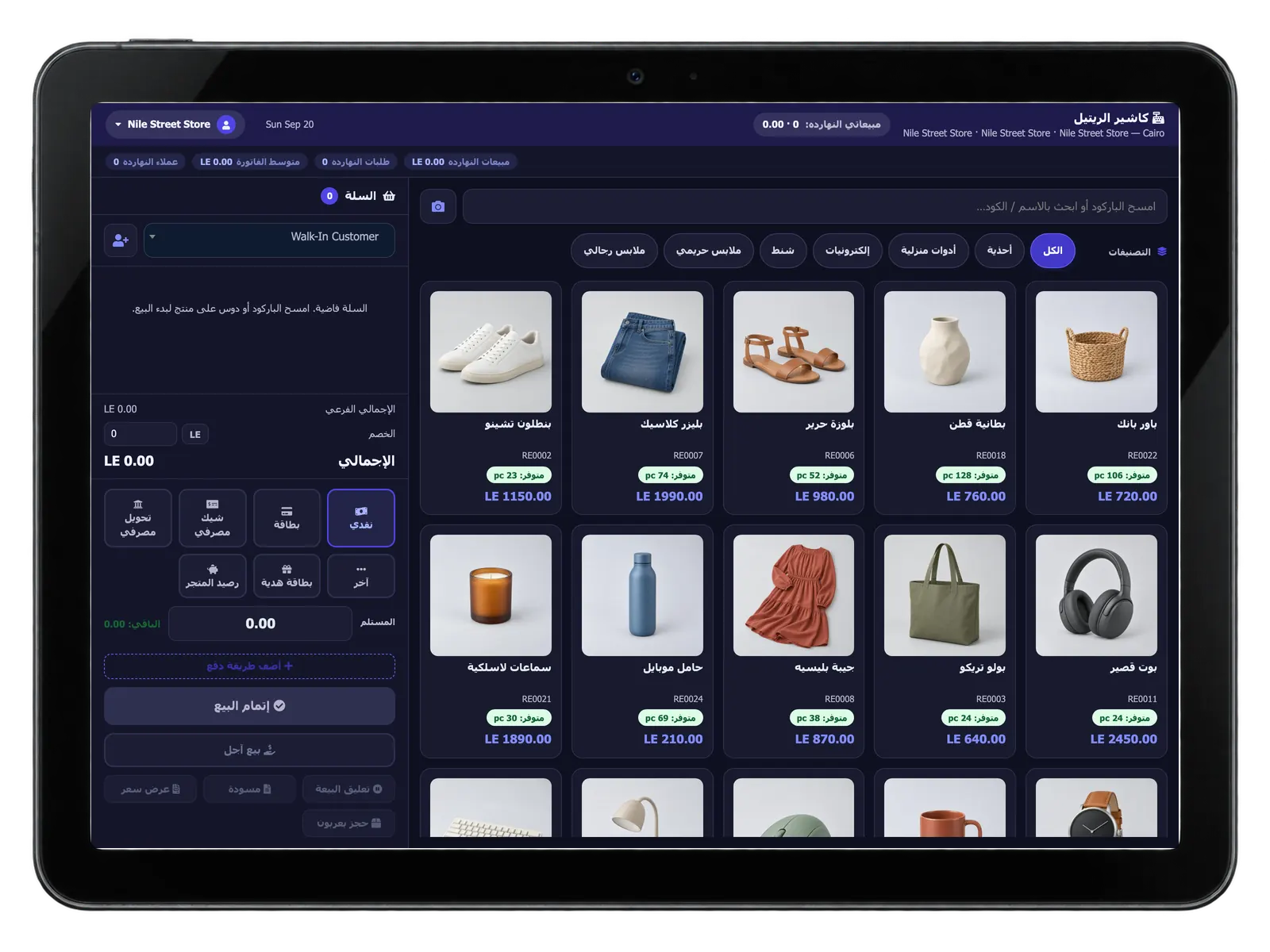Image resolution: width=1270 pixels, height=952 pixels.
Task: Select cash (نقدي) payment method
Action: point(361,518)
